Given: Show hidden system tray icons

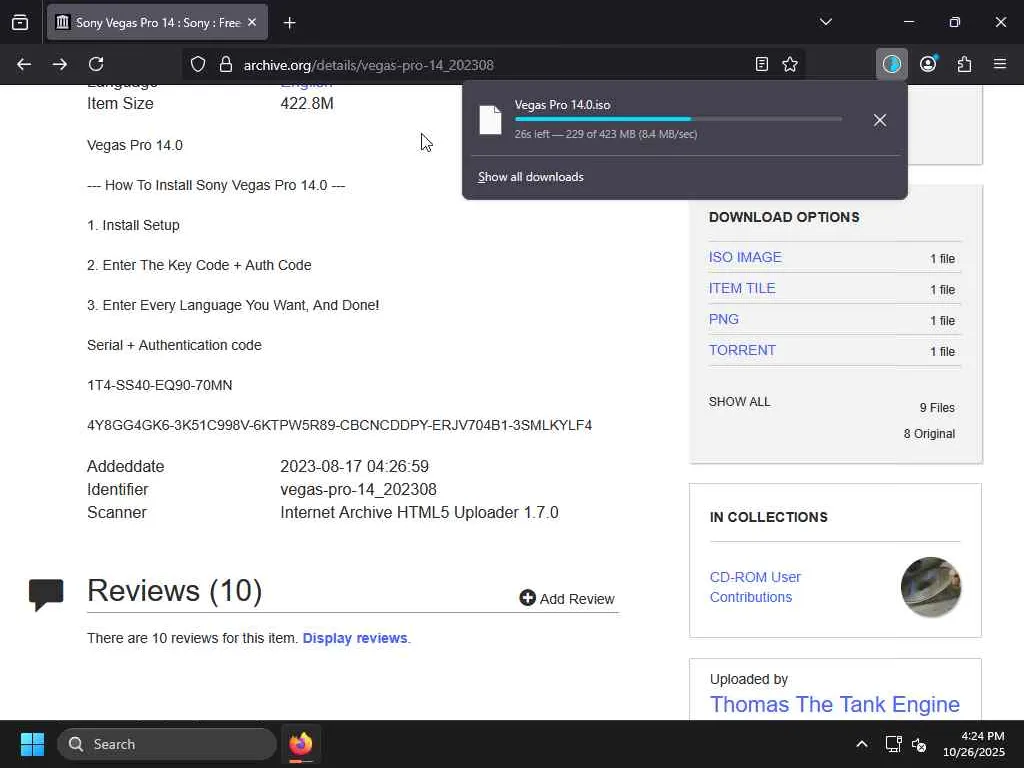Looking at the screenshot, I should point(862,744).
